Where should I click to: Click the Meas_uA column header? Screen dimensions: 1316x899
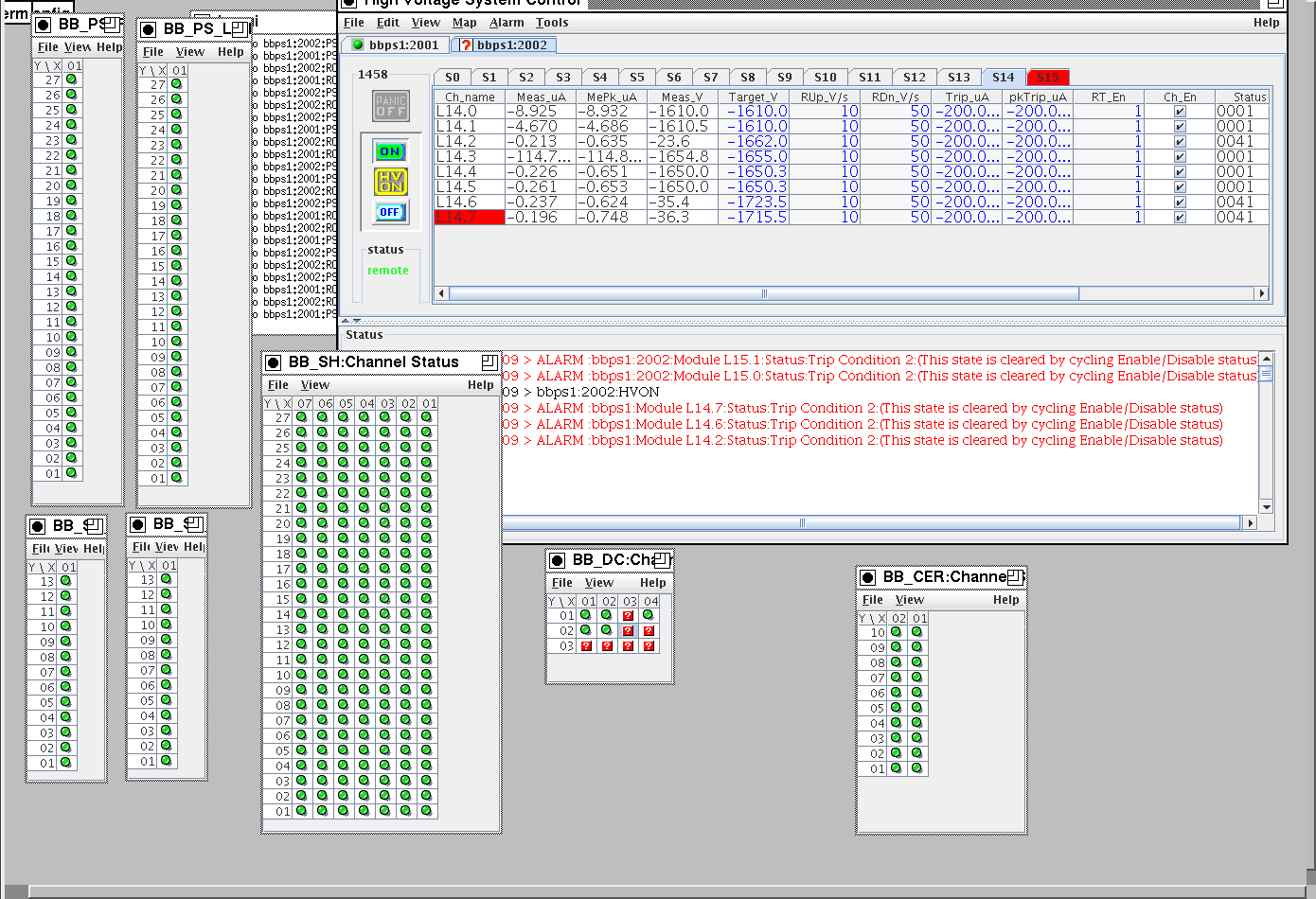click(x=541, y=97)
